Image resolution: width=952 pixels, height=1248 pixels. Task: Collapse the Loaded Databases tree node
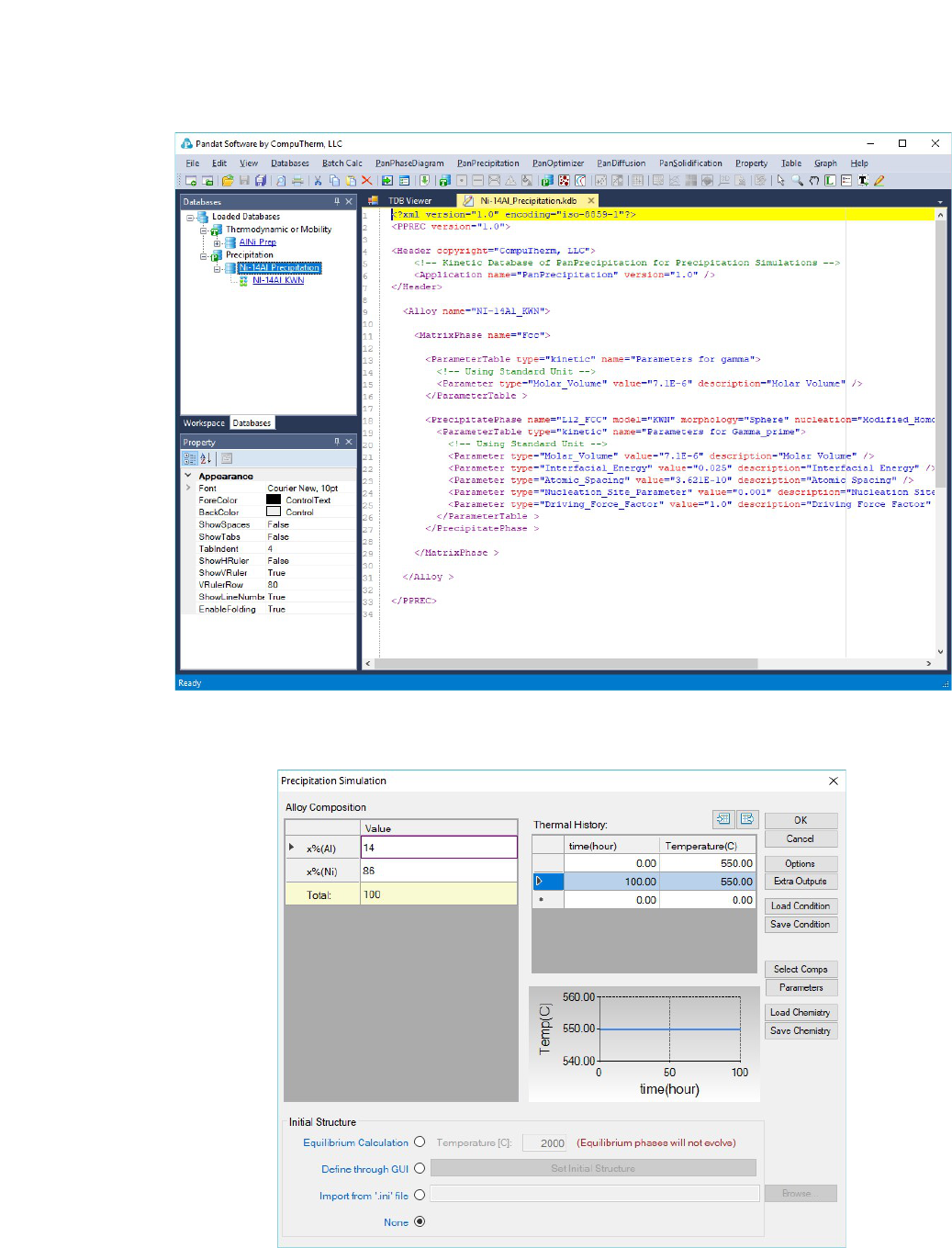click(x=190, y=218)
